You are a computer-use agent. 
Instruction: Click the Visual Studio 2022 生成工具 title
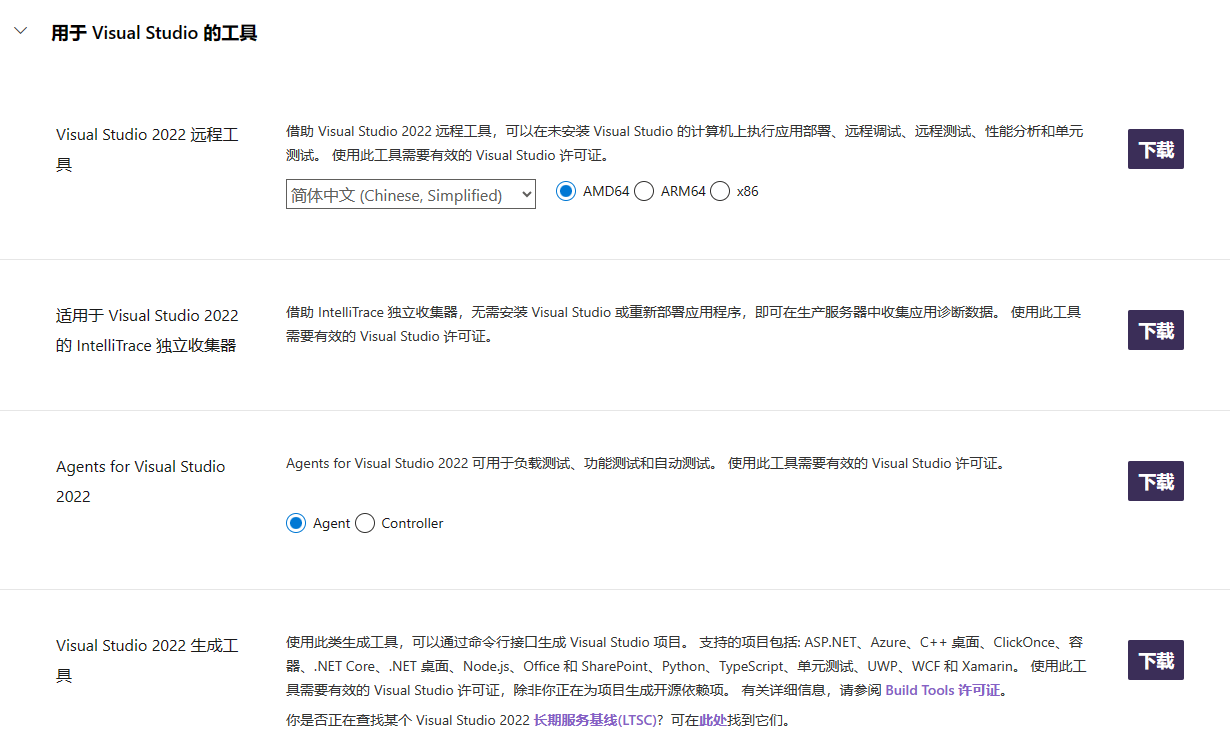(x=147, y=660)
